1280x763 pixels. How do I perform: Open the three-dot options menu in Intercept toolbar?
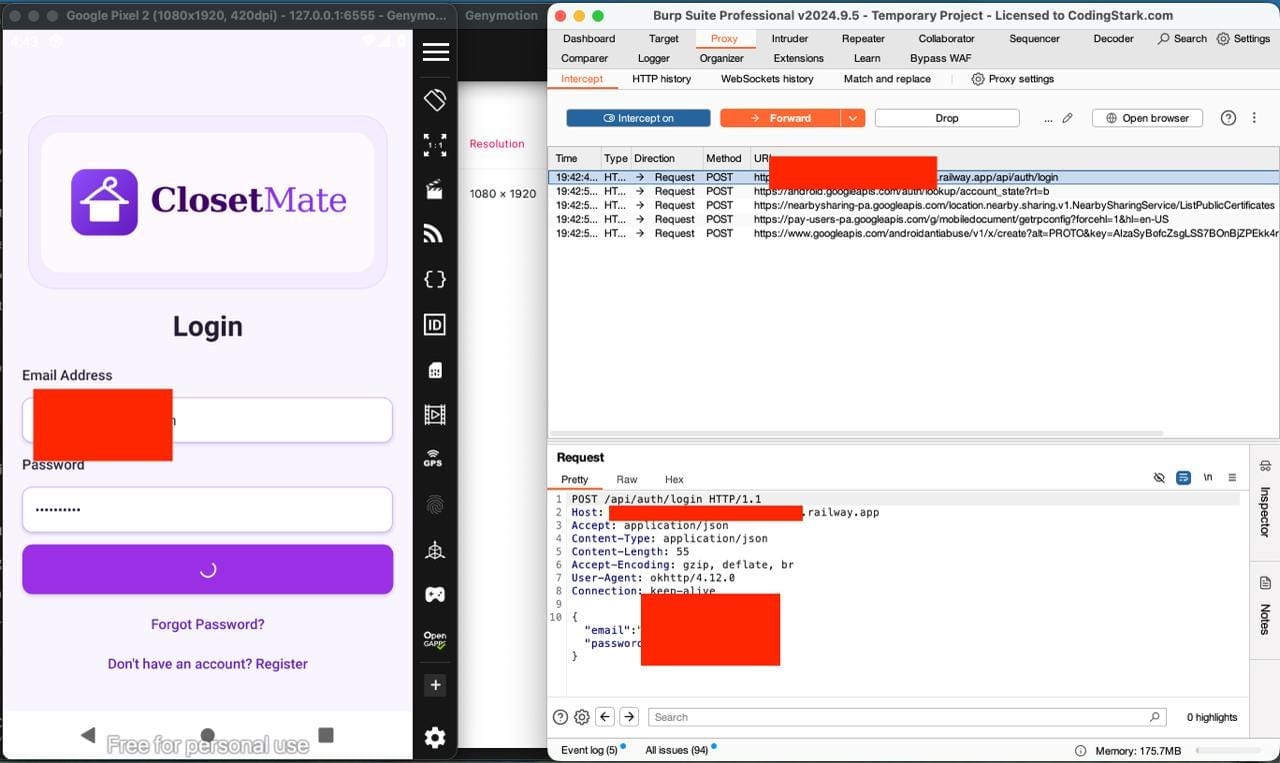click(1254, 118)
